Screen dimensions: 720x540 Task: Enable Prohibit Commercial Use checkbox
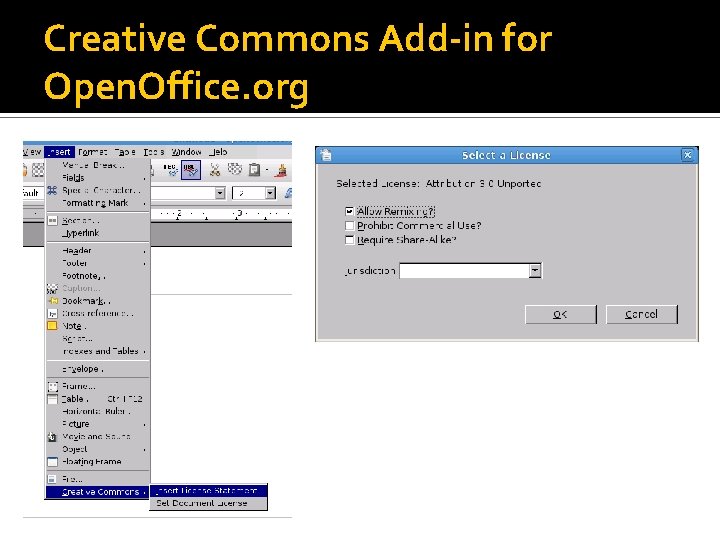tap(349, 225)
